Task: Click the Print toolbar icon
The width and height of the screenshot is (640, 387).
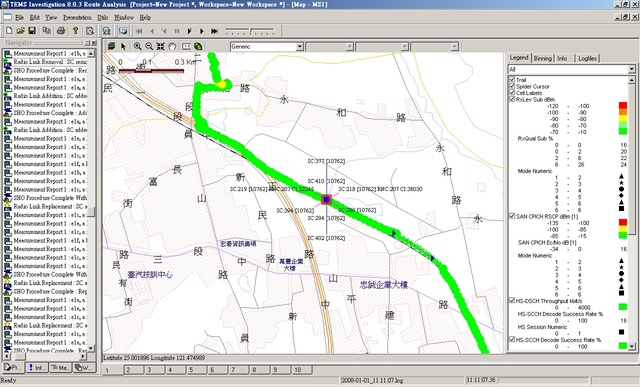Action: tap(61, 31)
